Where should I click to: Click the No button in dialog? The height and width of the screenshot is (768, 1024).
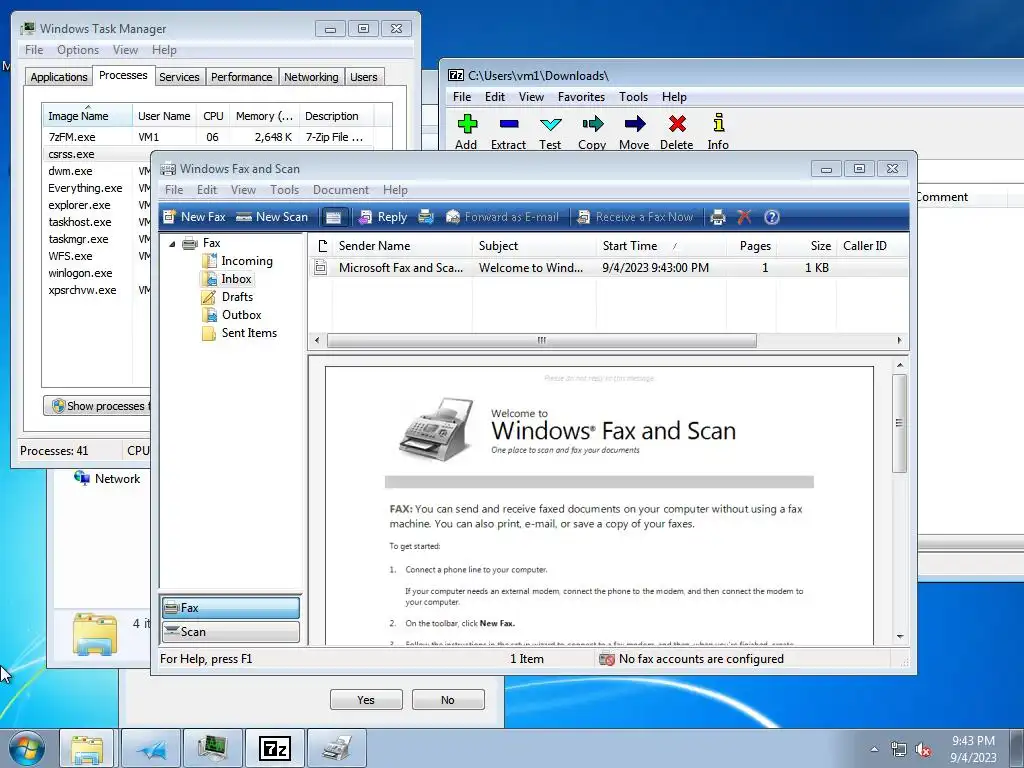point(448,699)
